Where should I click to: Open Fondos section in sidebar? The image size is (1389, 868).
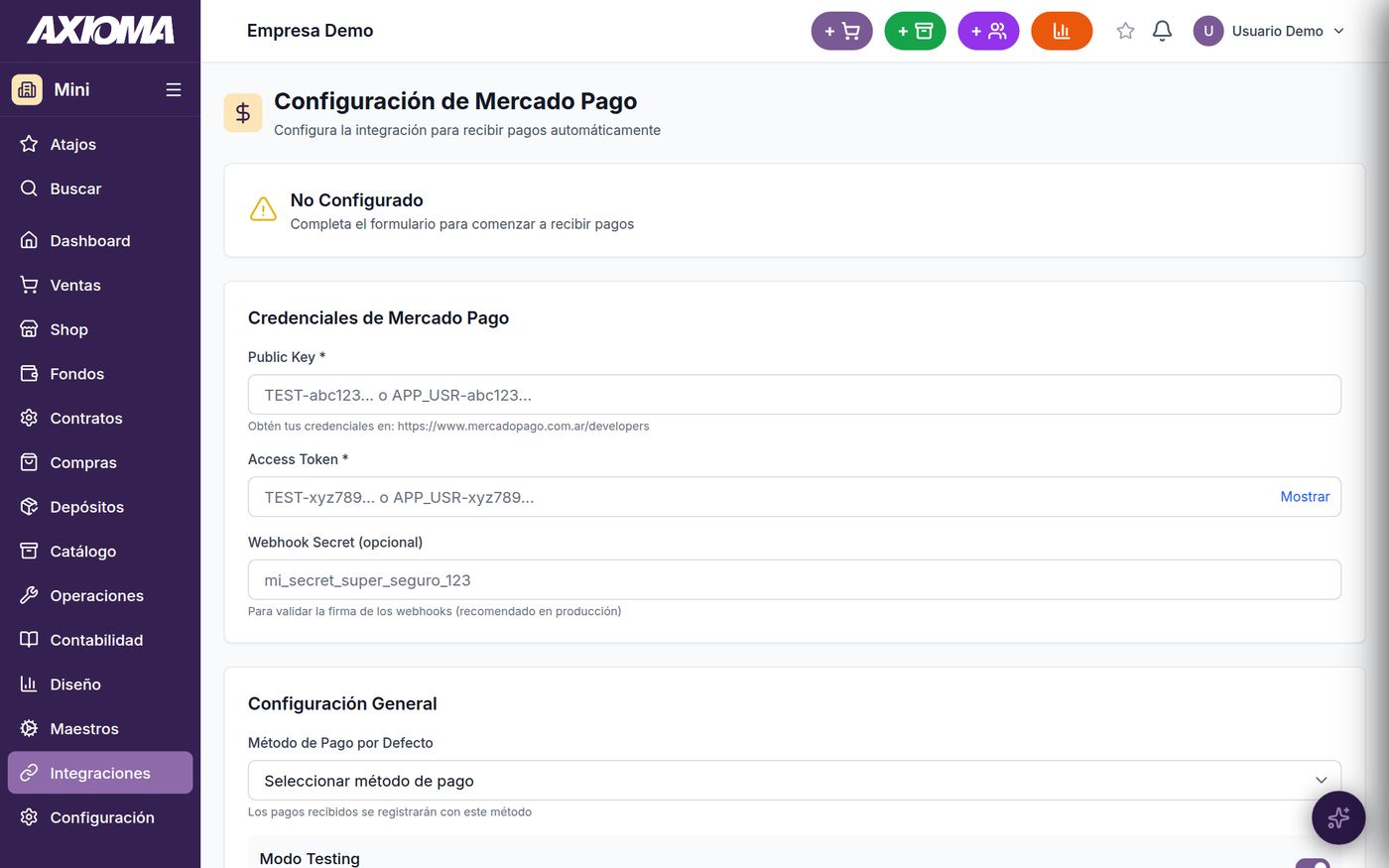point(100,374)
